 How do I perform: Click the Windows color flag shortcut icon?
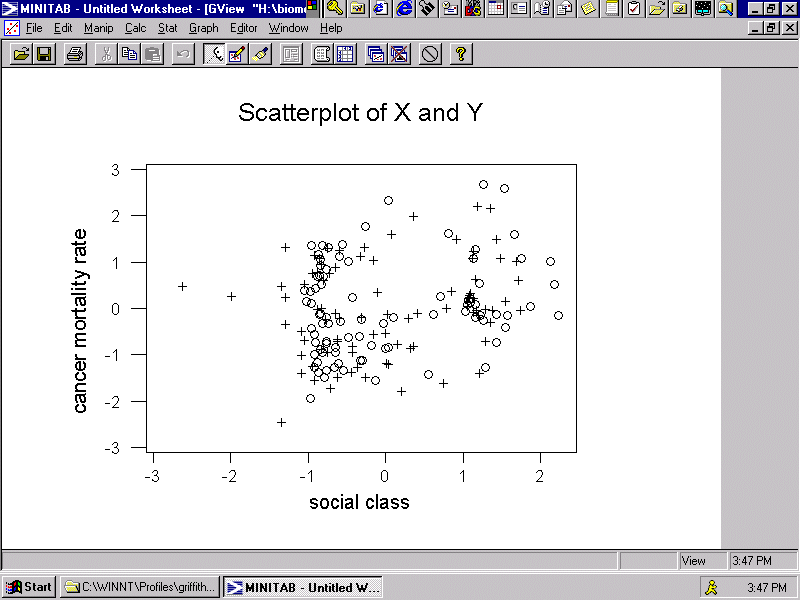[x=312, y=7]
